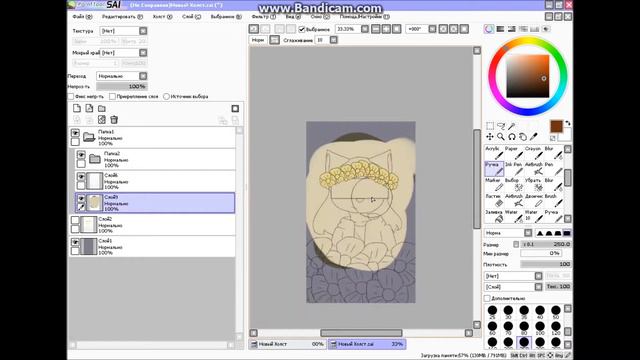
Task: Swap foreground and background colors
Action: [x=568, y=123]
